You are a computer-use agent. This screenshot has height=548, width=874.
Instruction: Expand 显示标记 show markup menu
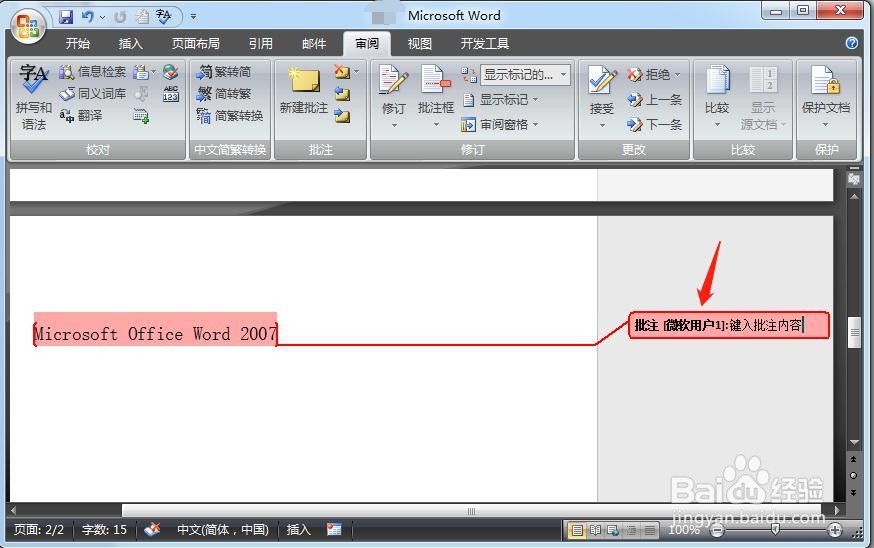(500, 99)
